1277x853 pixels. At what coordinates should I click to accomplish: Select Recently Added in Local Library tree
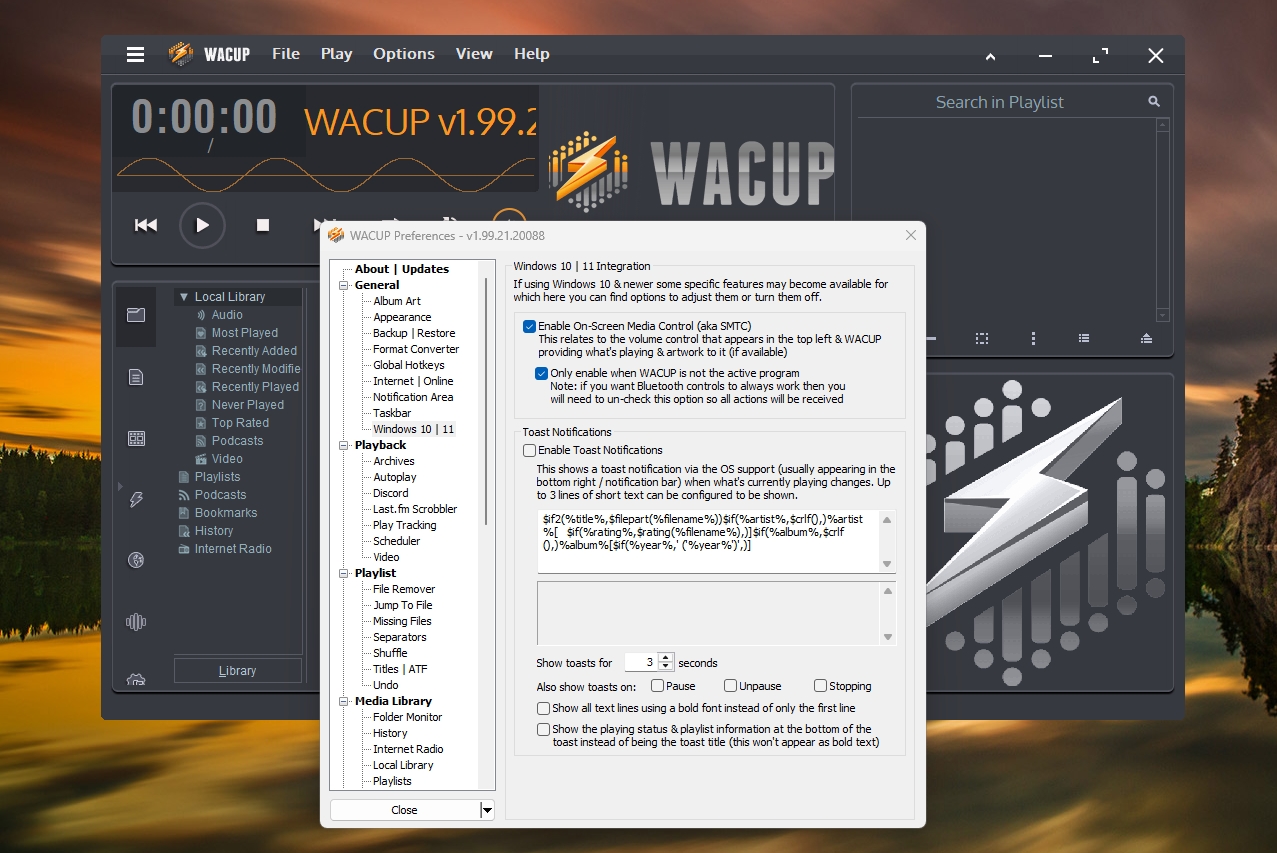(x=254, y=351)
